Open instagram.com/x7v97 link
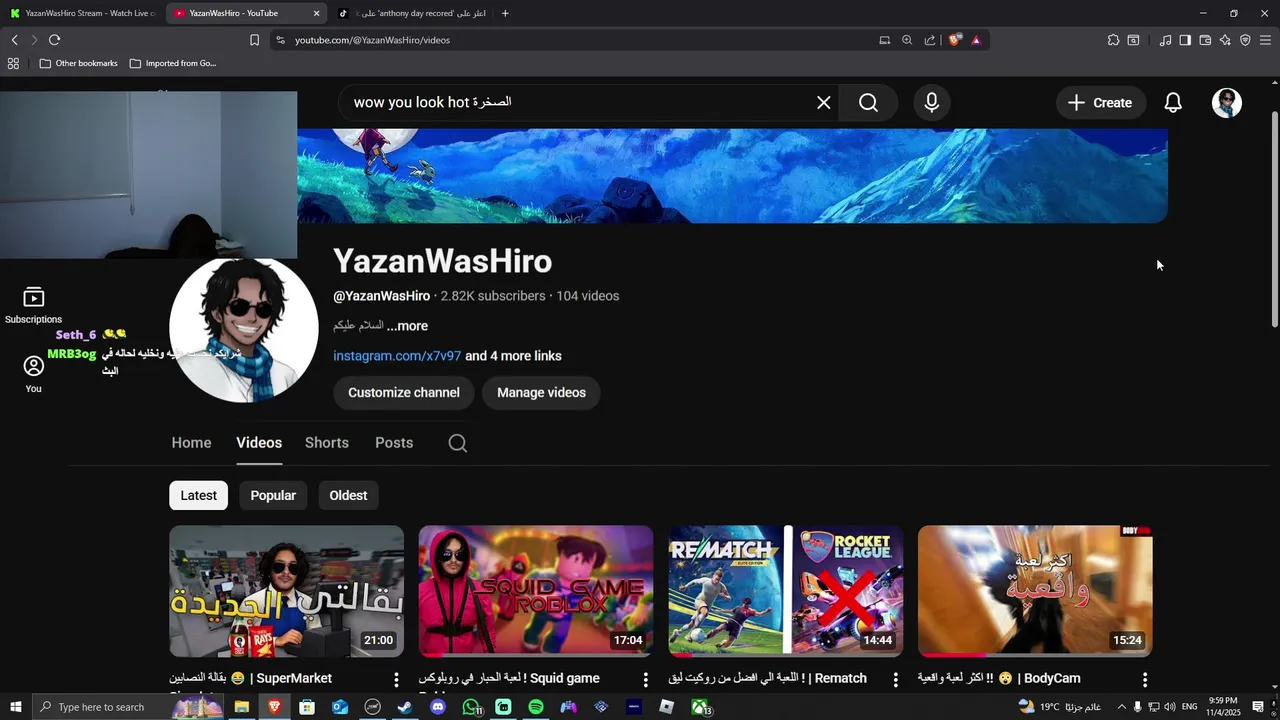1280x720 pixels. 397,356
